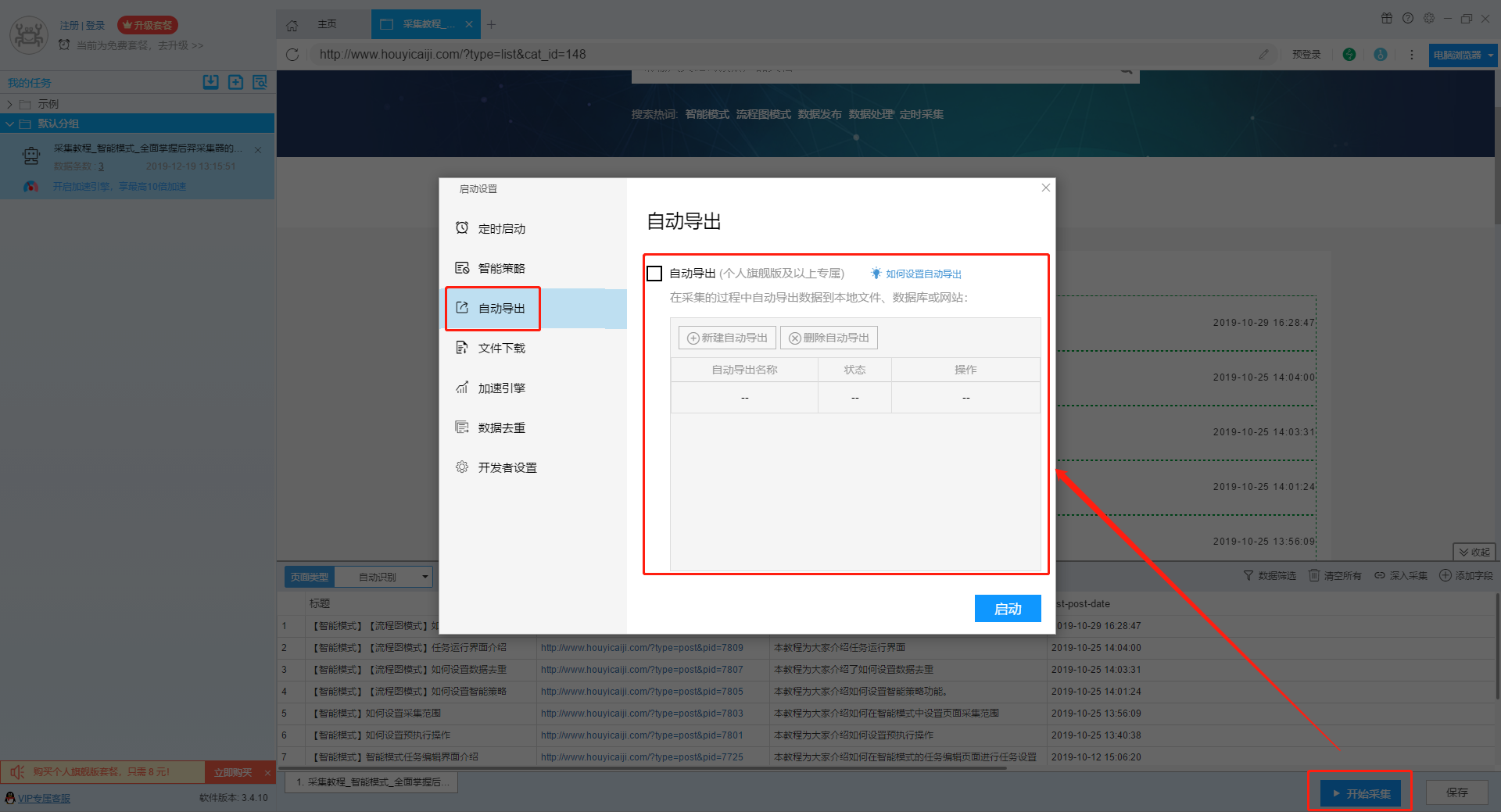Collapse the 默认分组 group
Image resolution: width=1501 pixels, height=812 pixels.
coord(9,123)
